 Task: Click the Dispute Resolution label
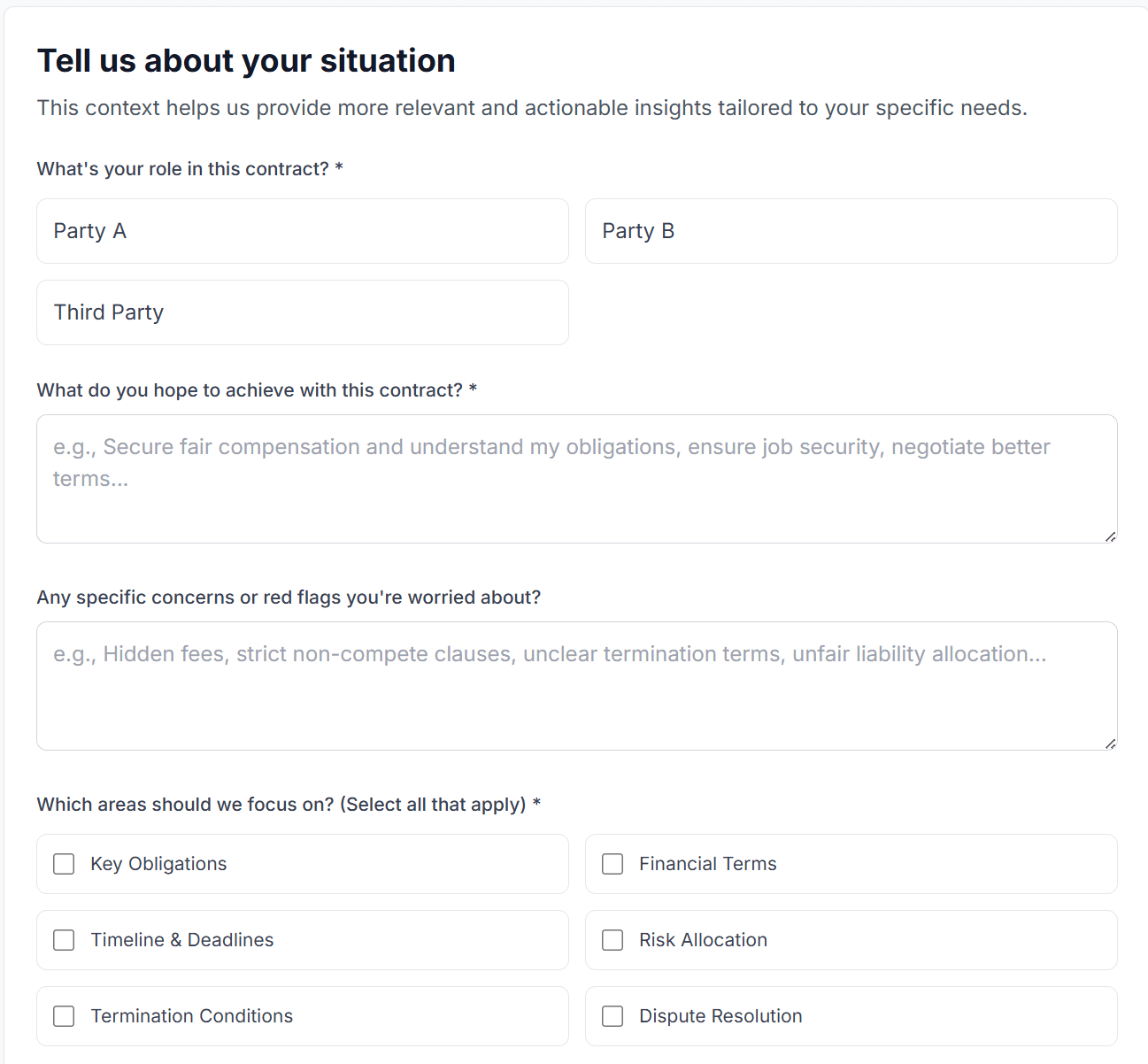[x=720, y=1015]
